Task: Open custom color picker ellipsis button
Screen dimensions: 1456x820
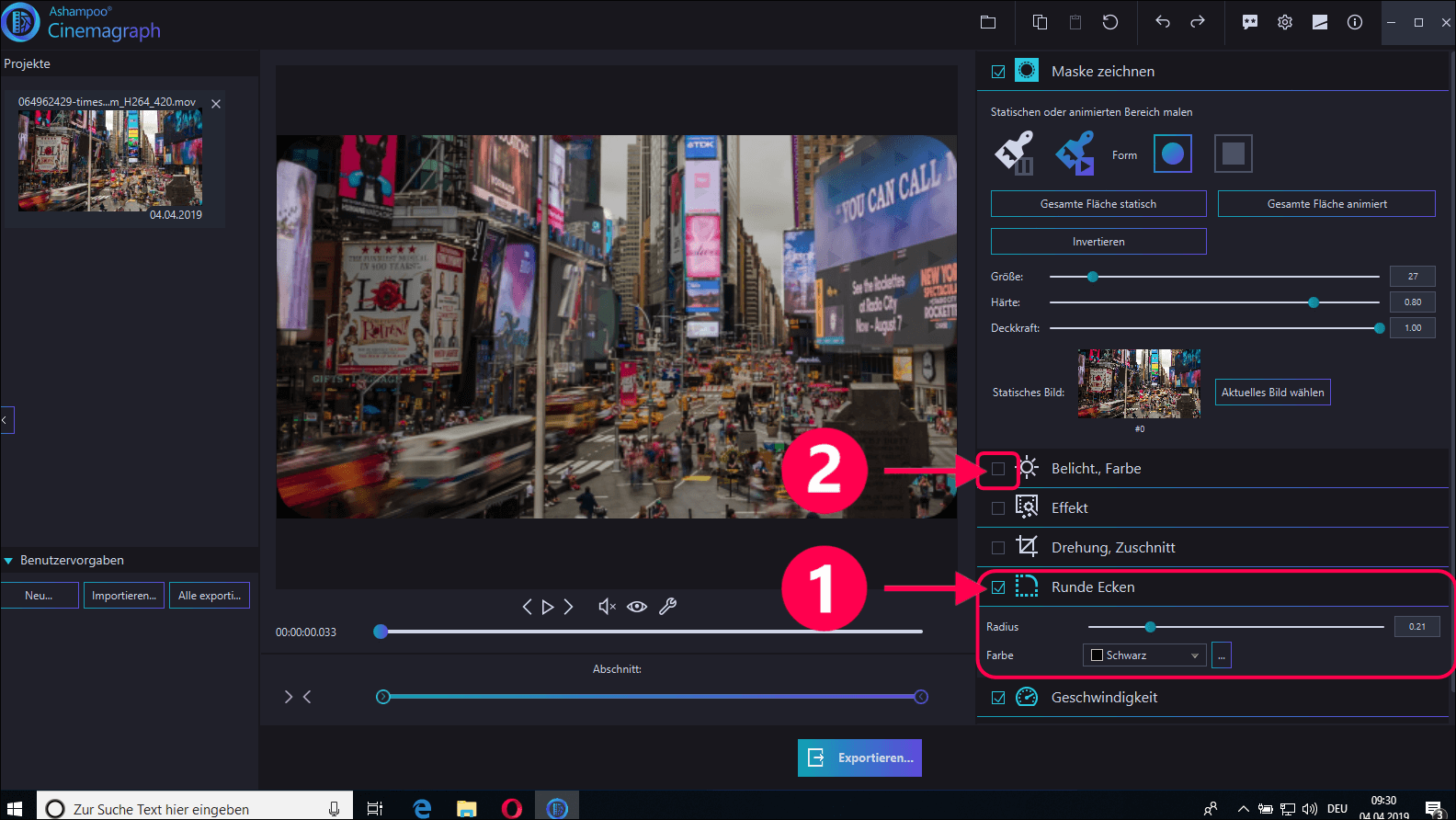Action: tap(1222, 655)
